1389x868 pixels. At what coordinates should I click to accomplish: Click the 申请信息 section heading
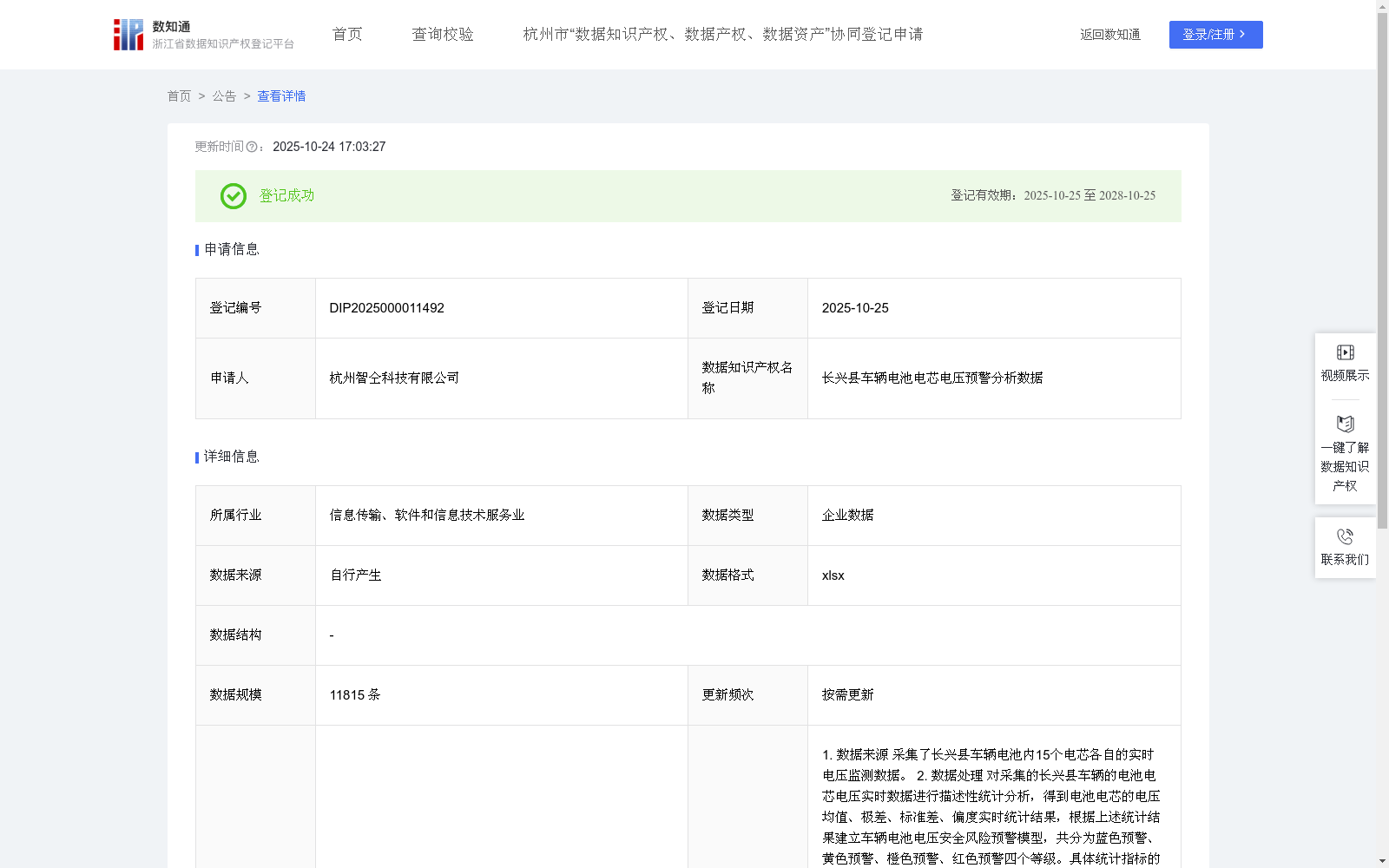[x=232, y=250]
